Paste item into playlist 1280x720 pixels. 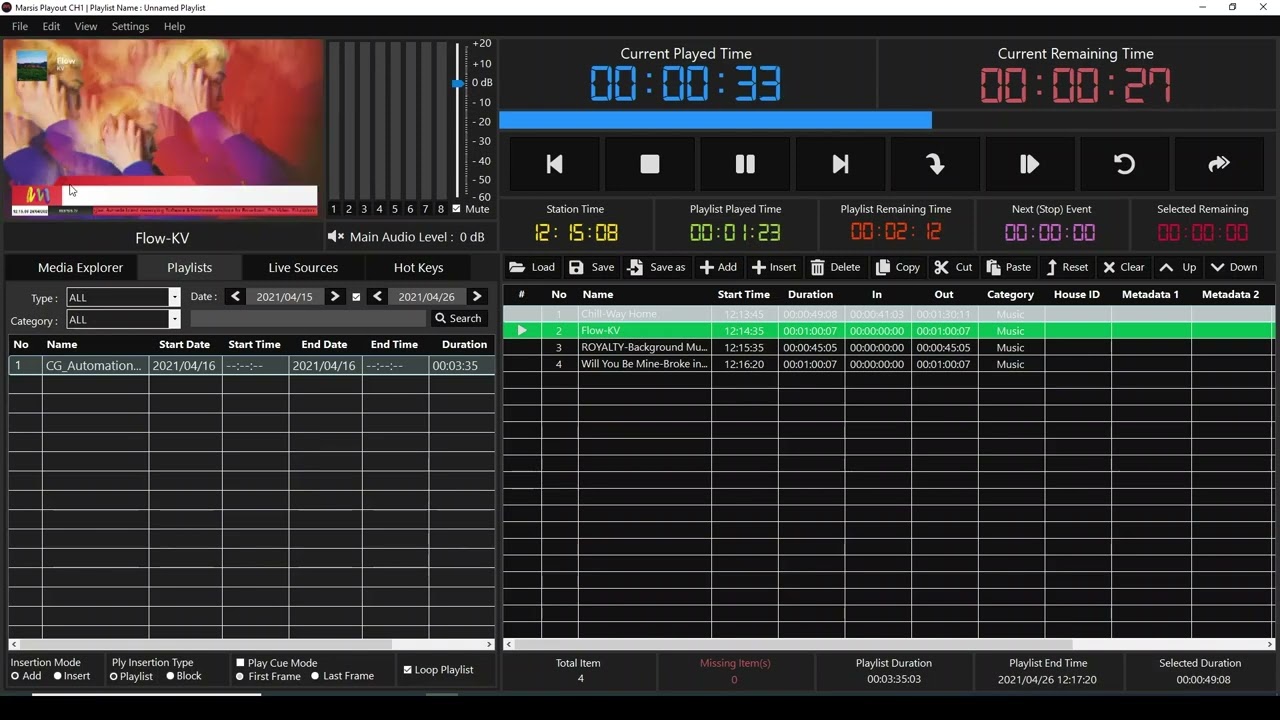click(x=1009, y=267)
